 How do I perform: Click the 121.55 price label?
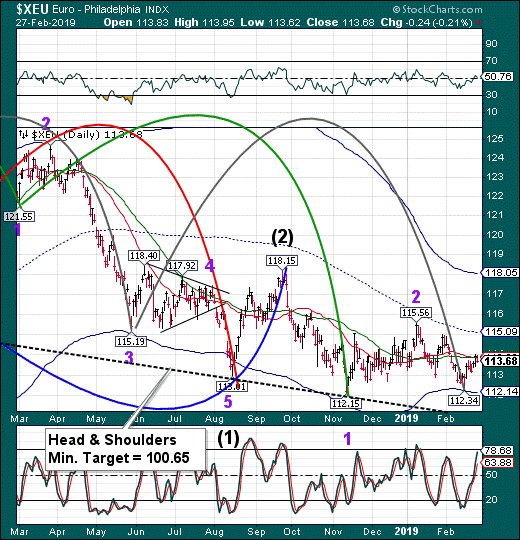19,217
